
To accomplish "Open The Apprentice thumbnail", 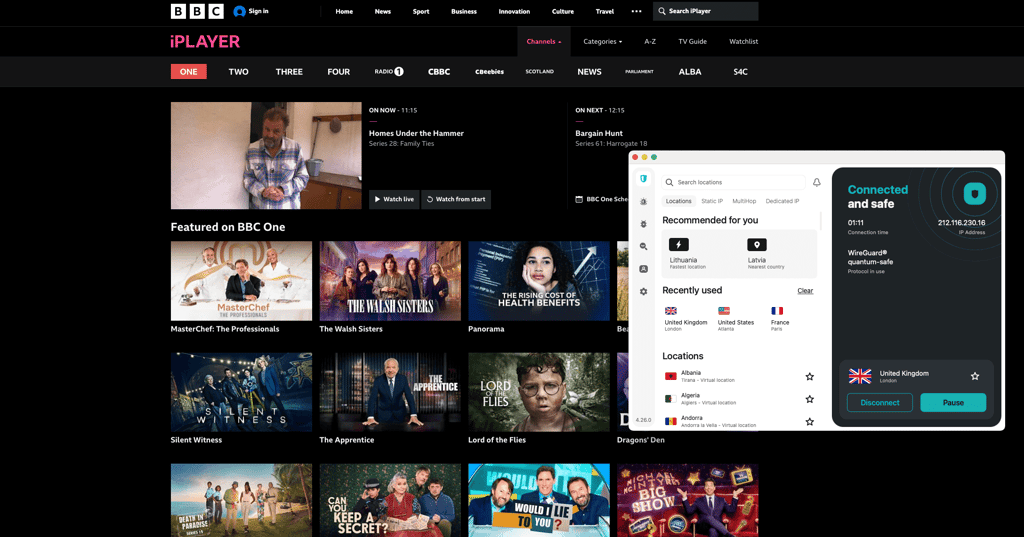I will click(x=390, y=392).
